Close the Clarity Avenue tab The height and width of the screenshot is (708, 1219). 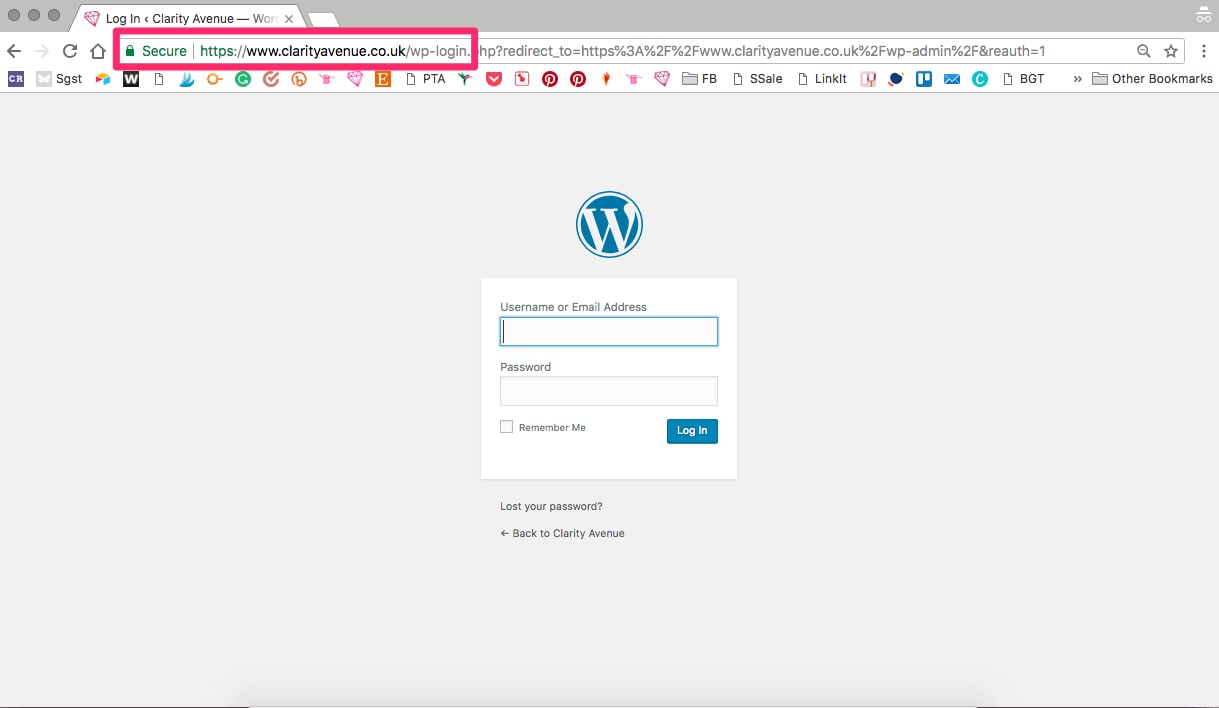tap(289, 19)
